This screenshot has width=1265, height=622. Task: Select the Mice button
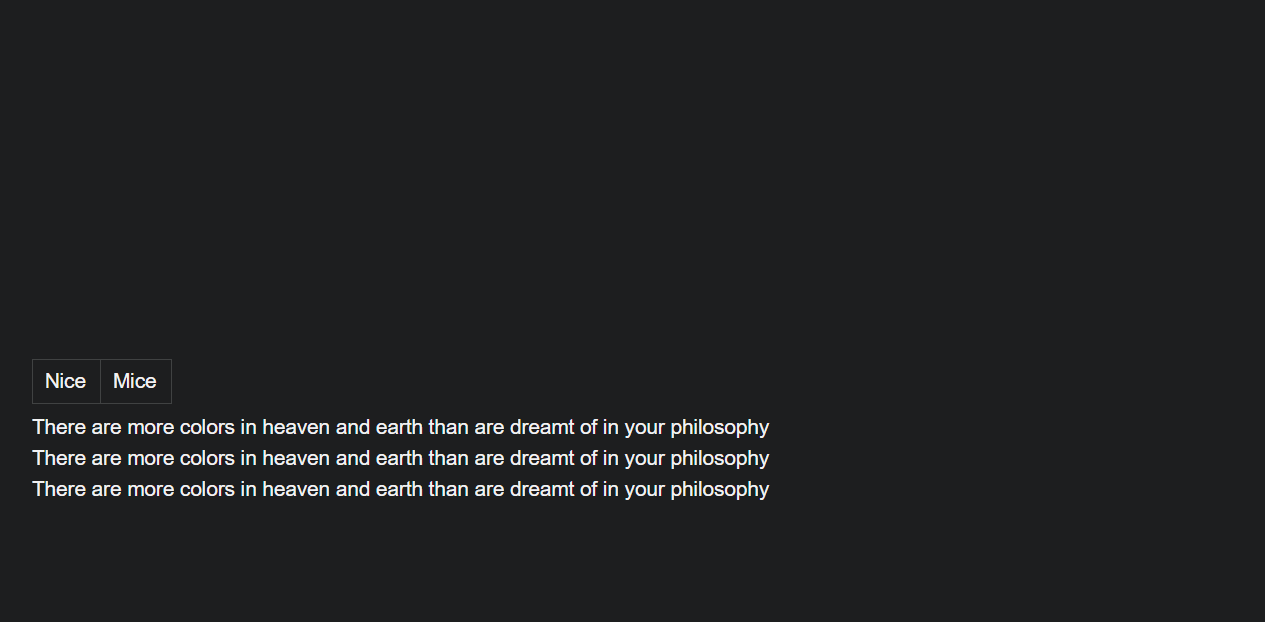136,381
